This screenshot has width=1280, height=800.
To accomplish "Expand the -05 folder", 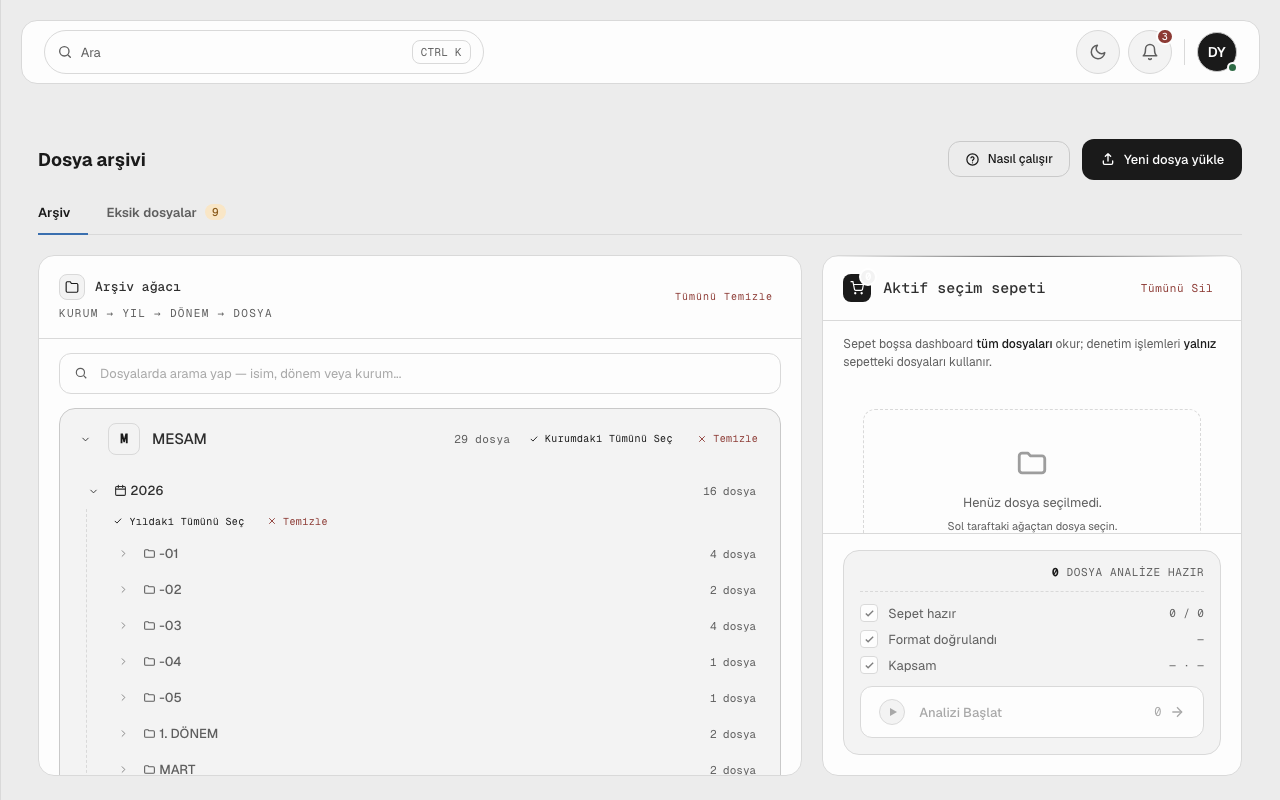I will [x=124, y=698].
